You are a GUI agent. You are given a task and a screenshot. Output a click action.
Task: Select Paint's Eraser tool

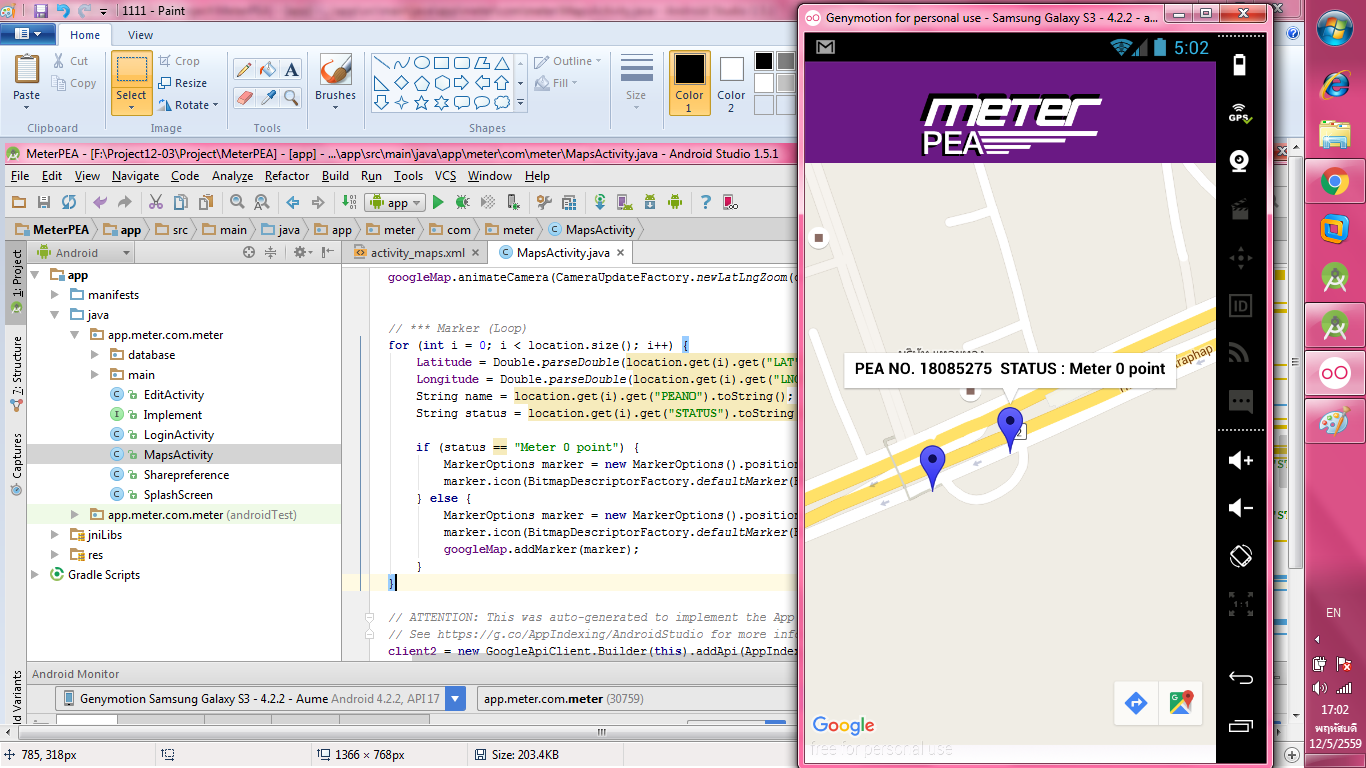pos(243,97)
